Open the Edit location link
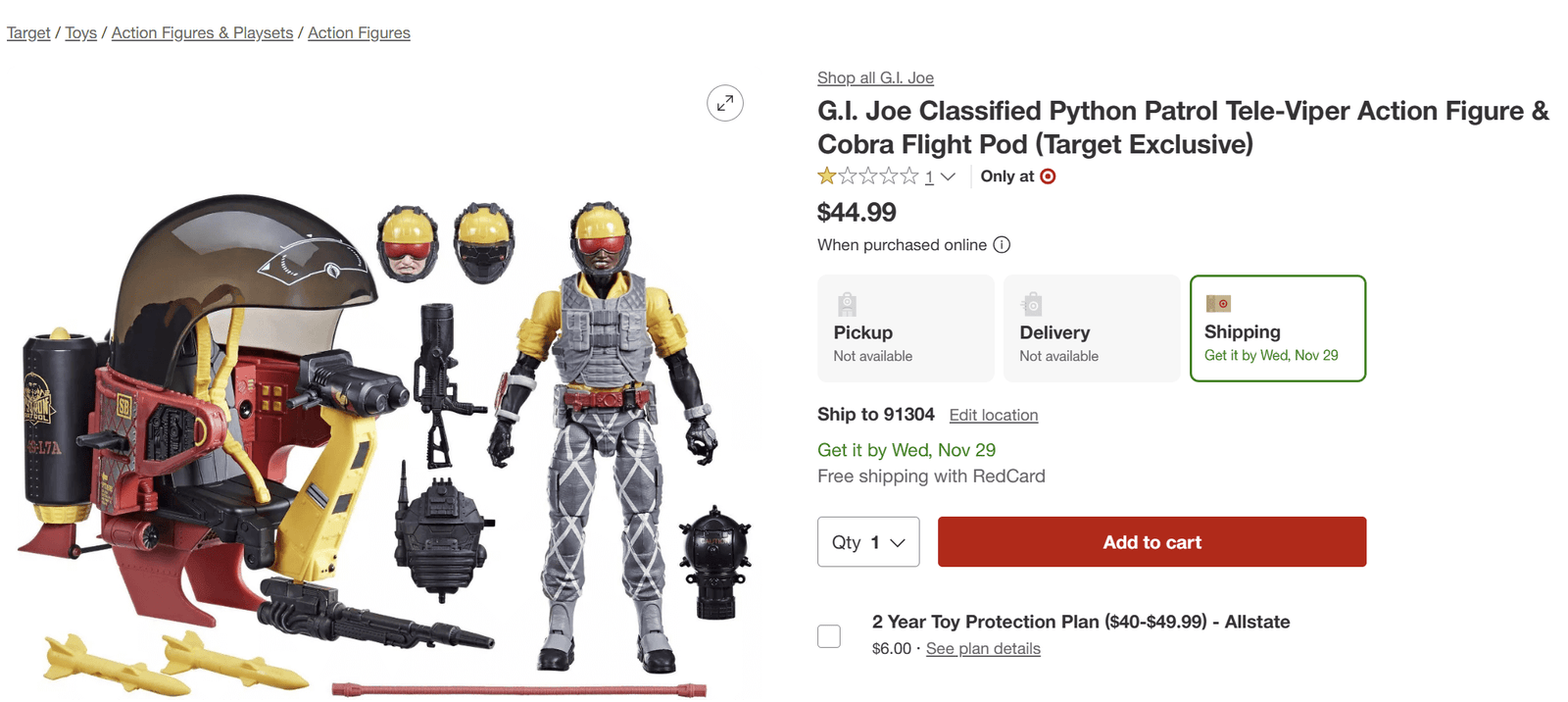The height and width of the screenshot is (702, 1568). [993, 415]
